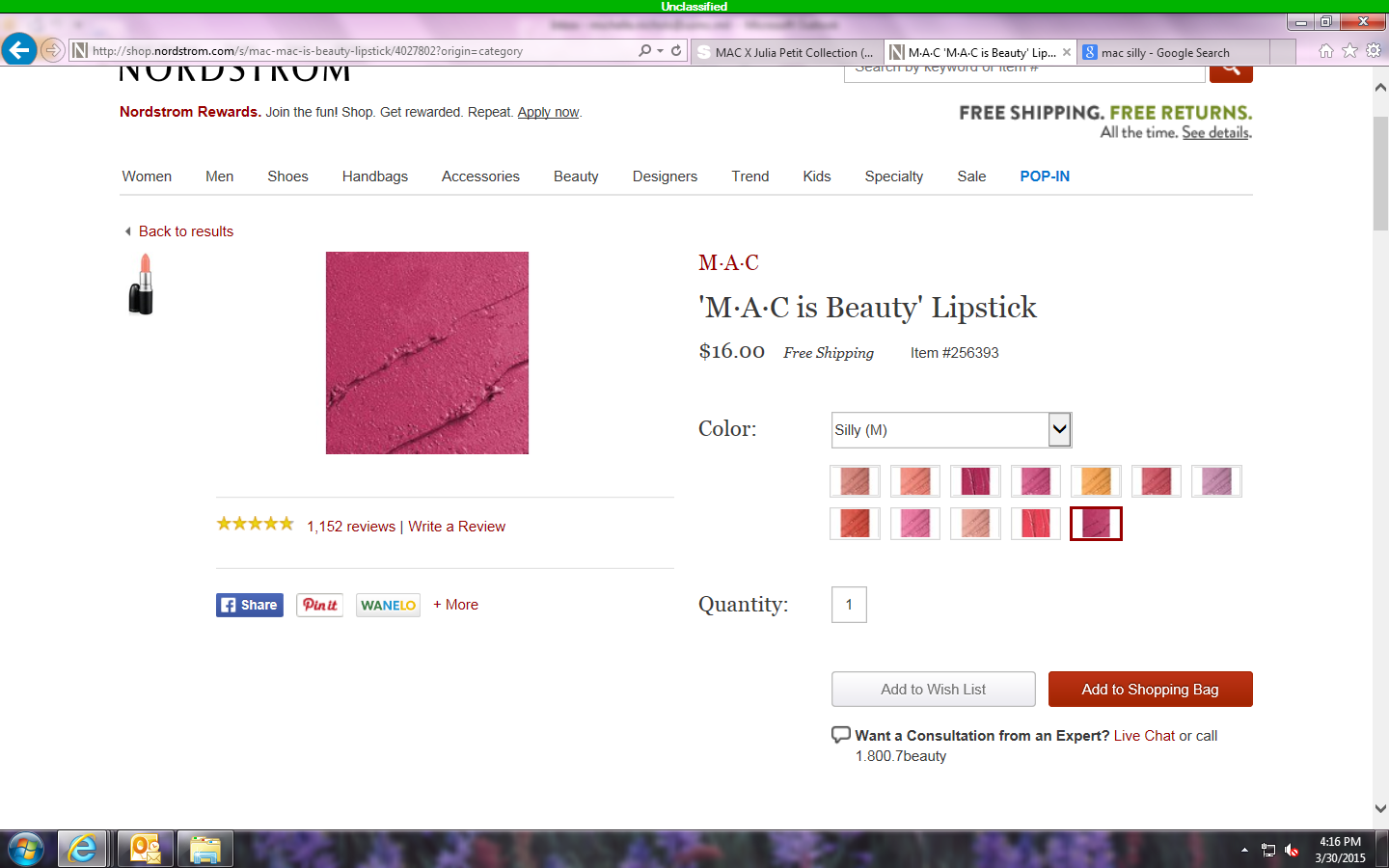Select the bright pink swatch in second row
The height and width of the screenshot is (868, 1389).
[915, 524]
